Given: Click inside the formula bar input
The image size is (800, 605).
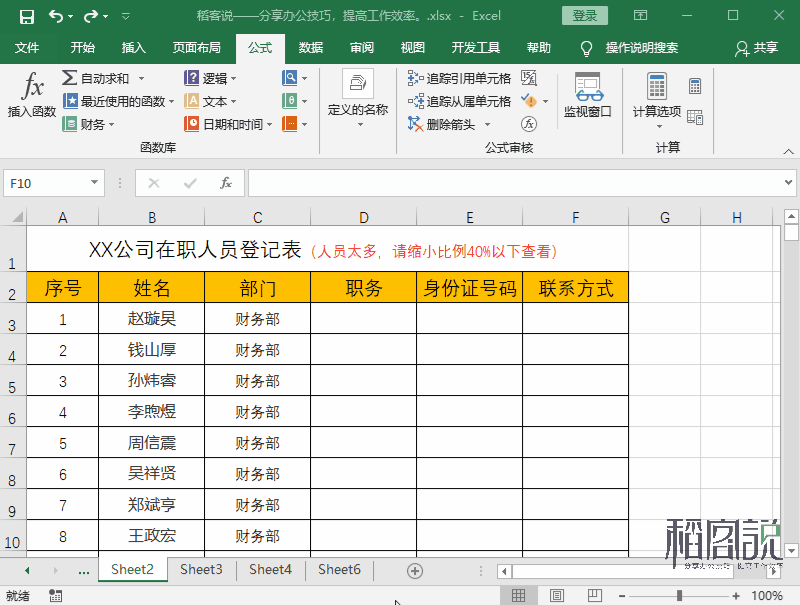Looking at the screenshot, I should (515, 183).
